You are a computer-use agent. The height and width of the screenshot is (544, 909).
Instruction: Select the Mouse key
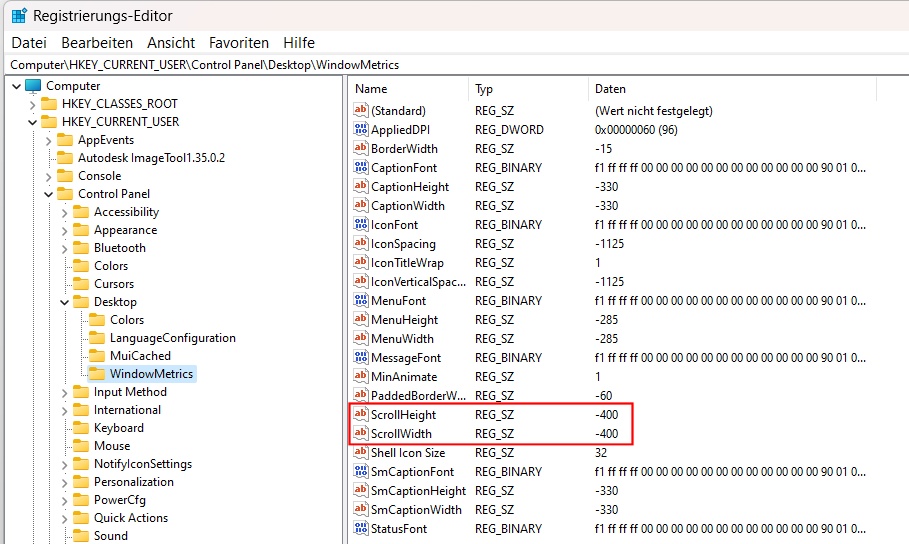click(x=112, y=446)
